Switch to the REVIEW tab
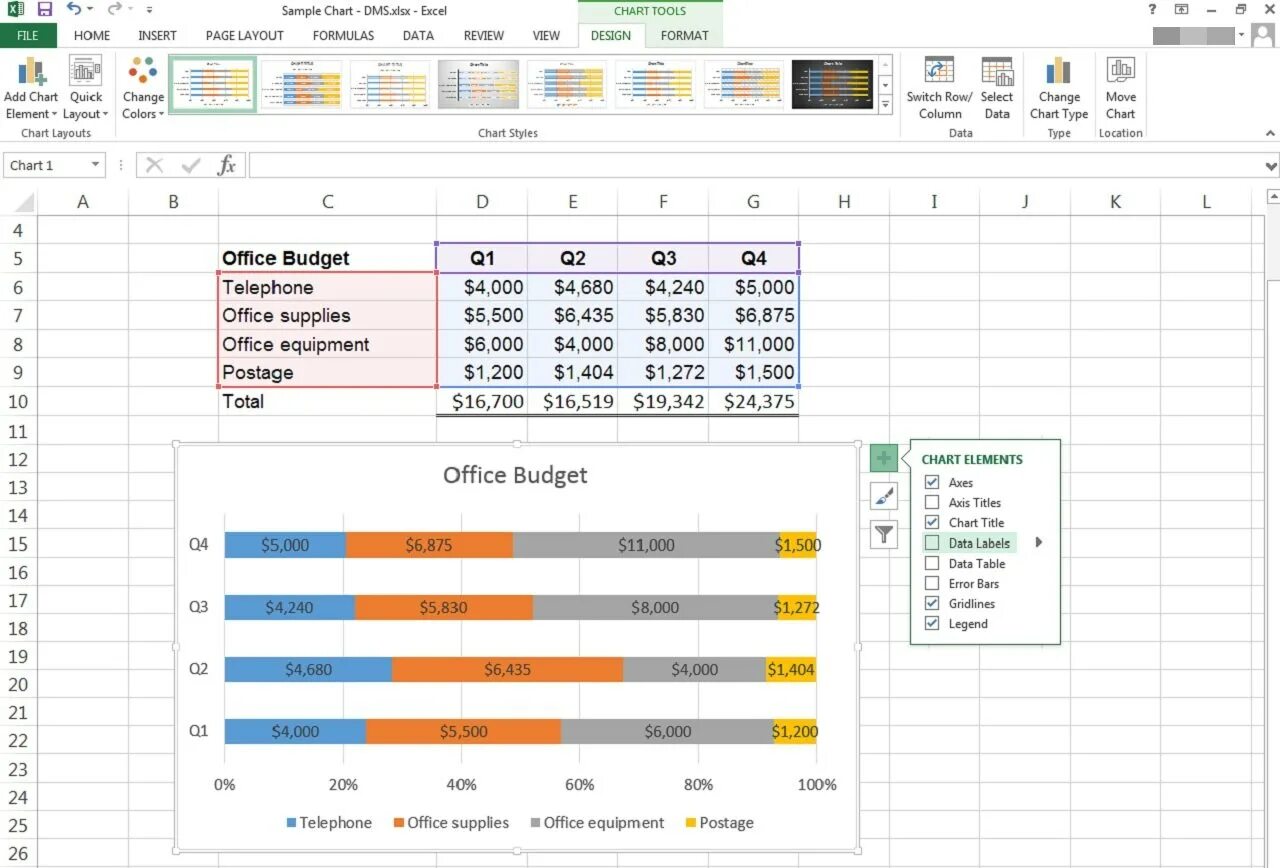 [484, 35]
